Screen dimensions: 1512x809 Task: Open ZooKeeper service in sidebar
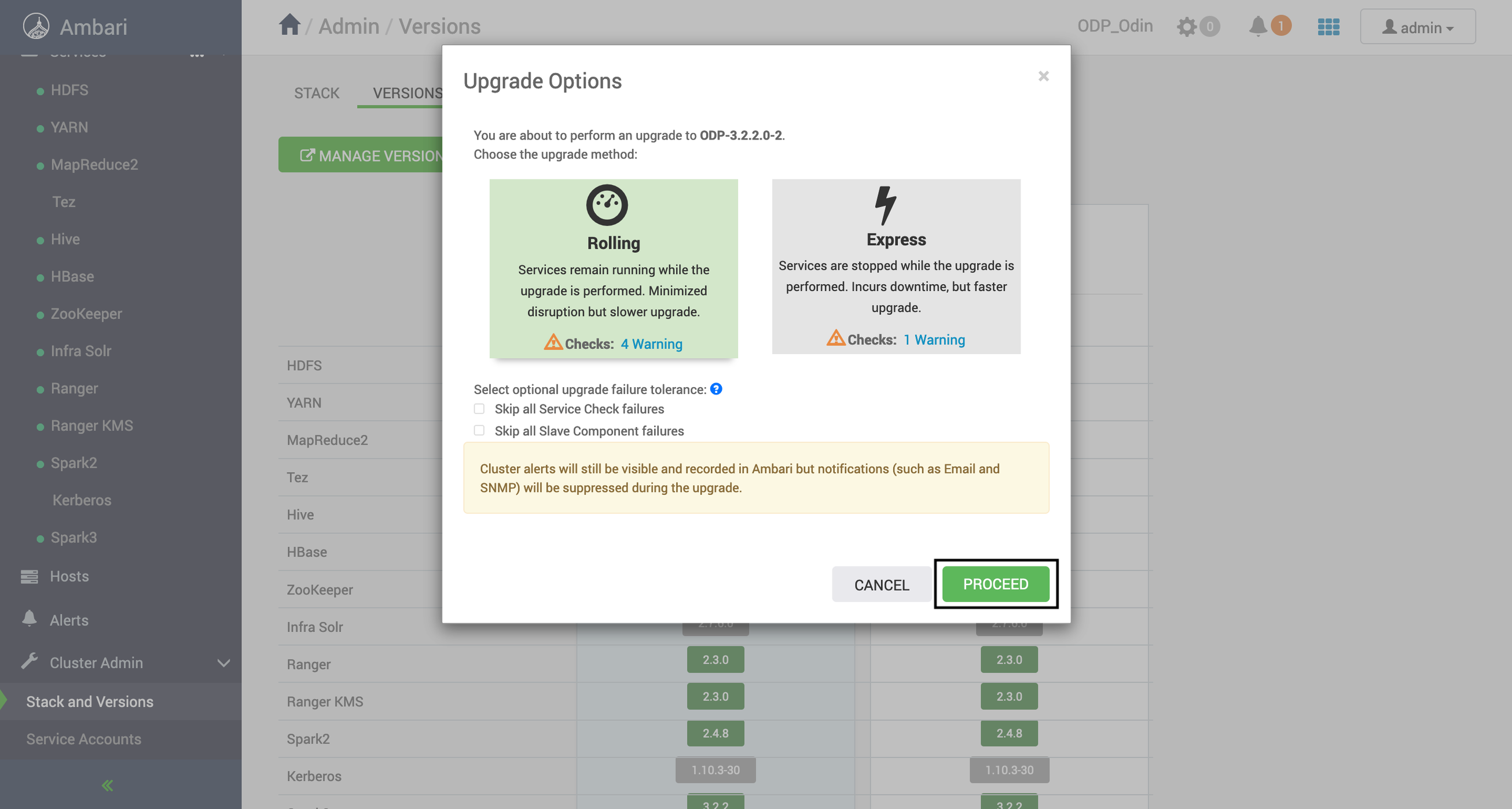click(86, 313)
